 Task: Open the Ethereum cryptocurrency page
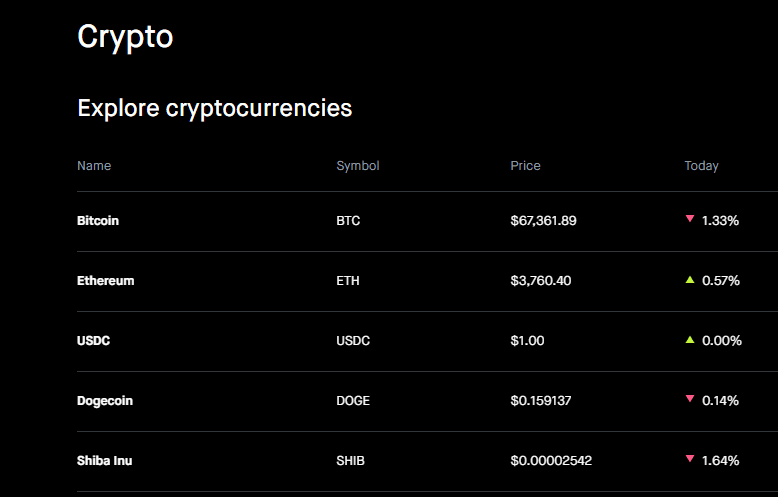point(106,281)
